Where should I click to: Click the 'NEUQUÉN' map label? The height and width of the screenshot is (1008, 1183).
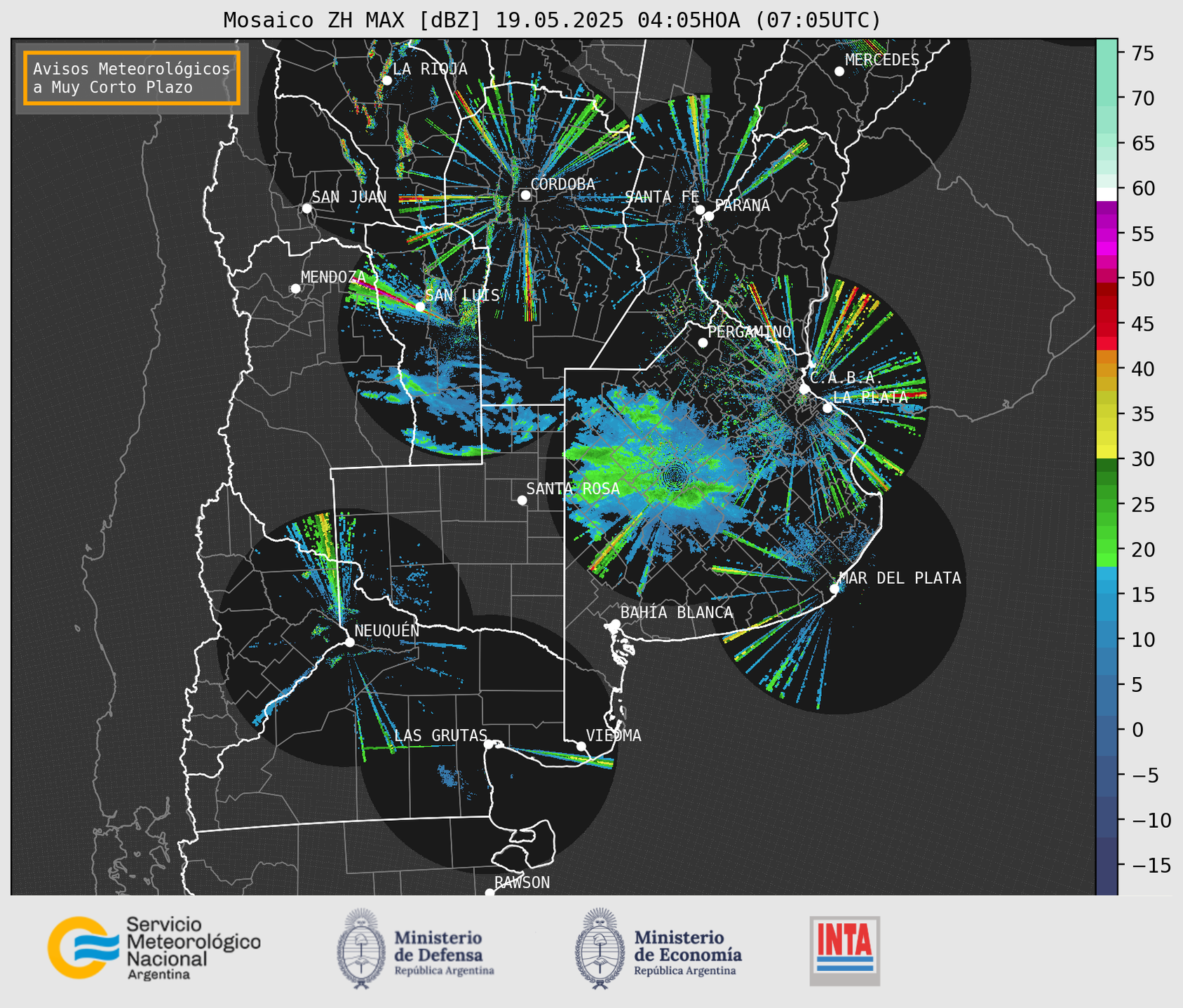pos(387,630)
